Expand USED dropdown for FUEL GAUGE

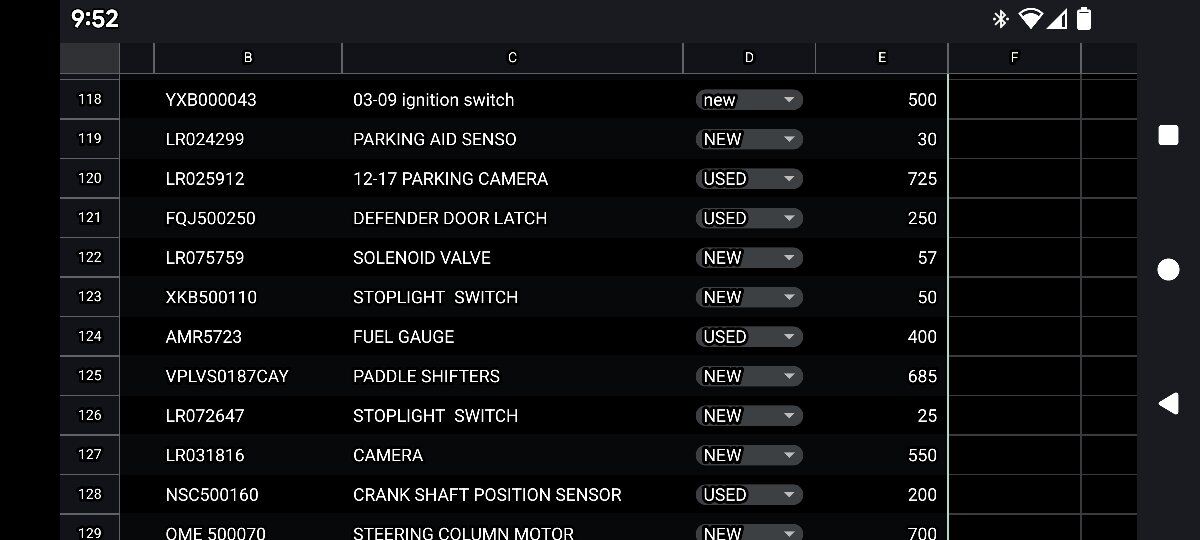[x=789, y=337]
